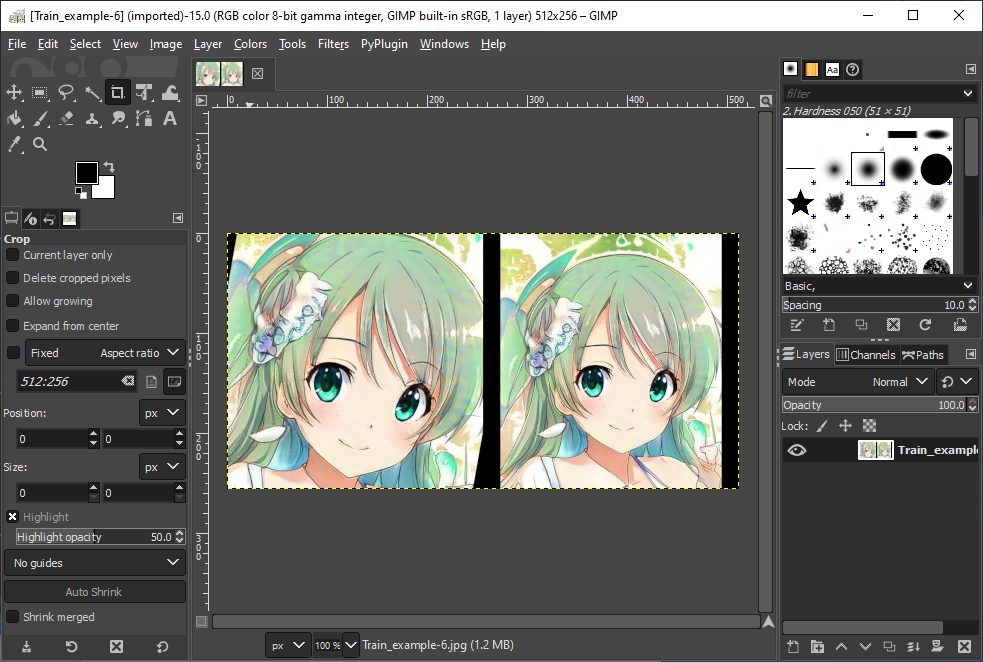This screenshot has width=983, height=662.
Task: Switch to Images tab in left dock
Action: point(70,218)
